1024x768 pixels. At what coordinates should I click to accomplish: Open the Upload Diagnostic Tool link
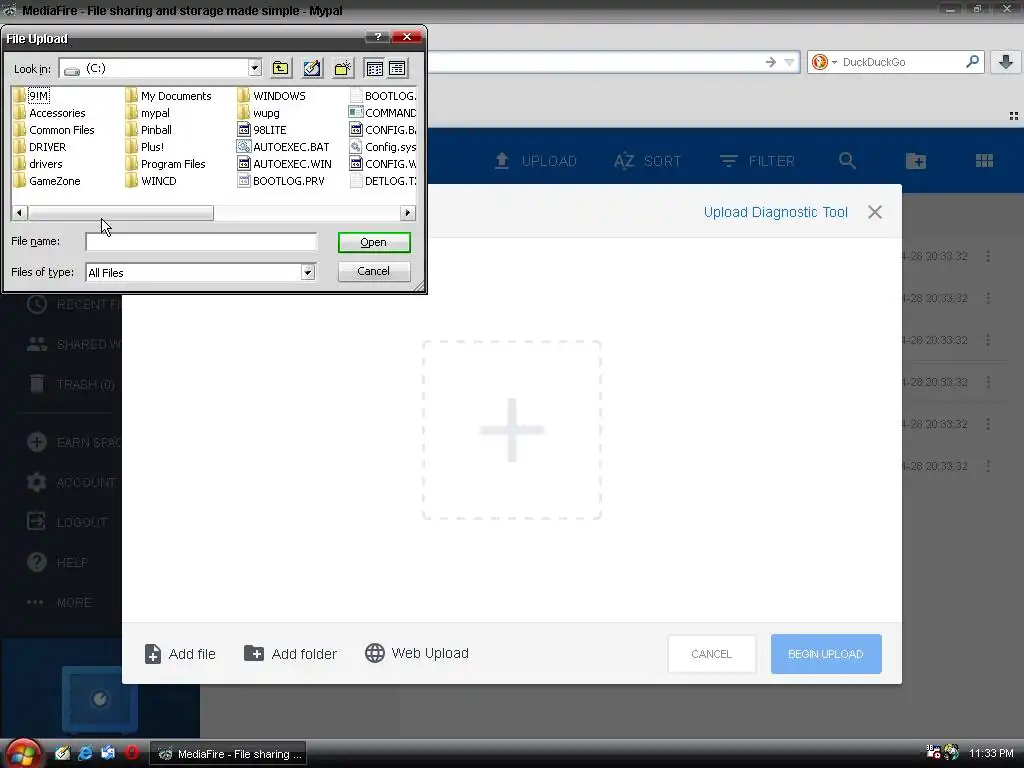pyautogui.click(x=775, y=212)
